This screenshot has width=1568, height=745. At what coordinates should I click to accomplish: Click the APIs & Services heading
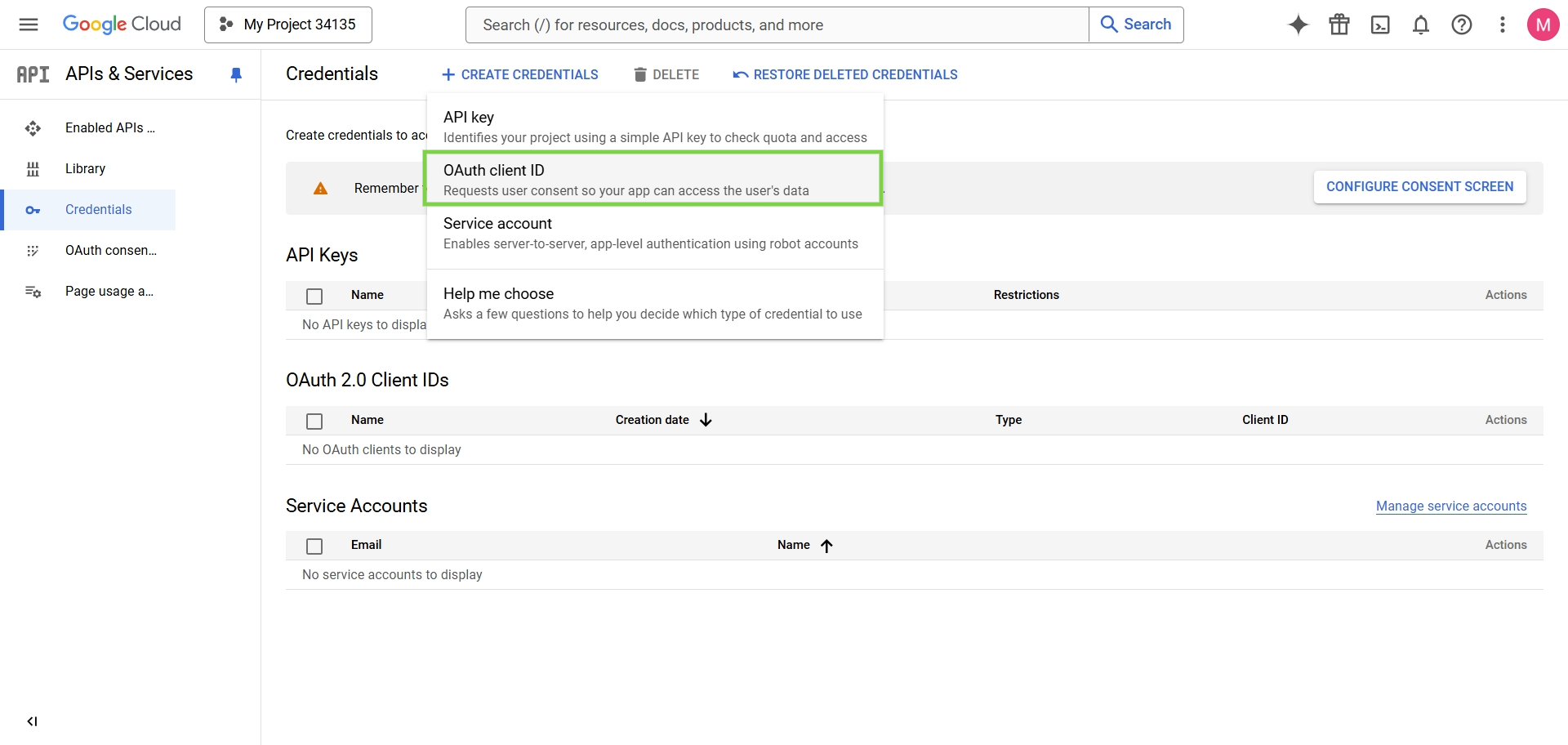coord(129,74)
